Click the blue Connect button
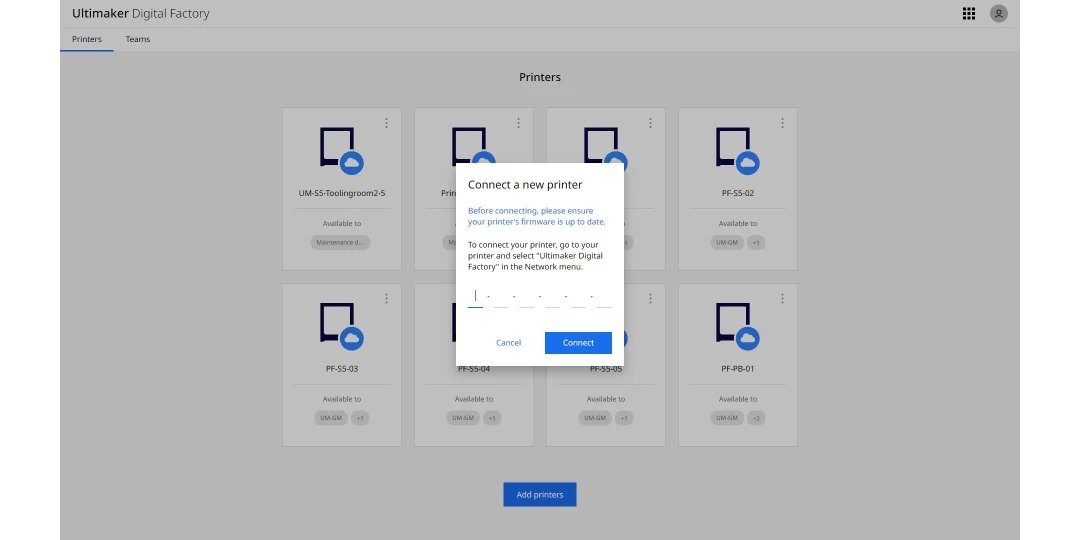Image resolution: width=1080 pixels, height=540 pixels. pos(578,342)
